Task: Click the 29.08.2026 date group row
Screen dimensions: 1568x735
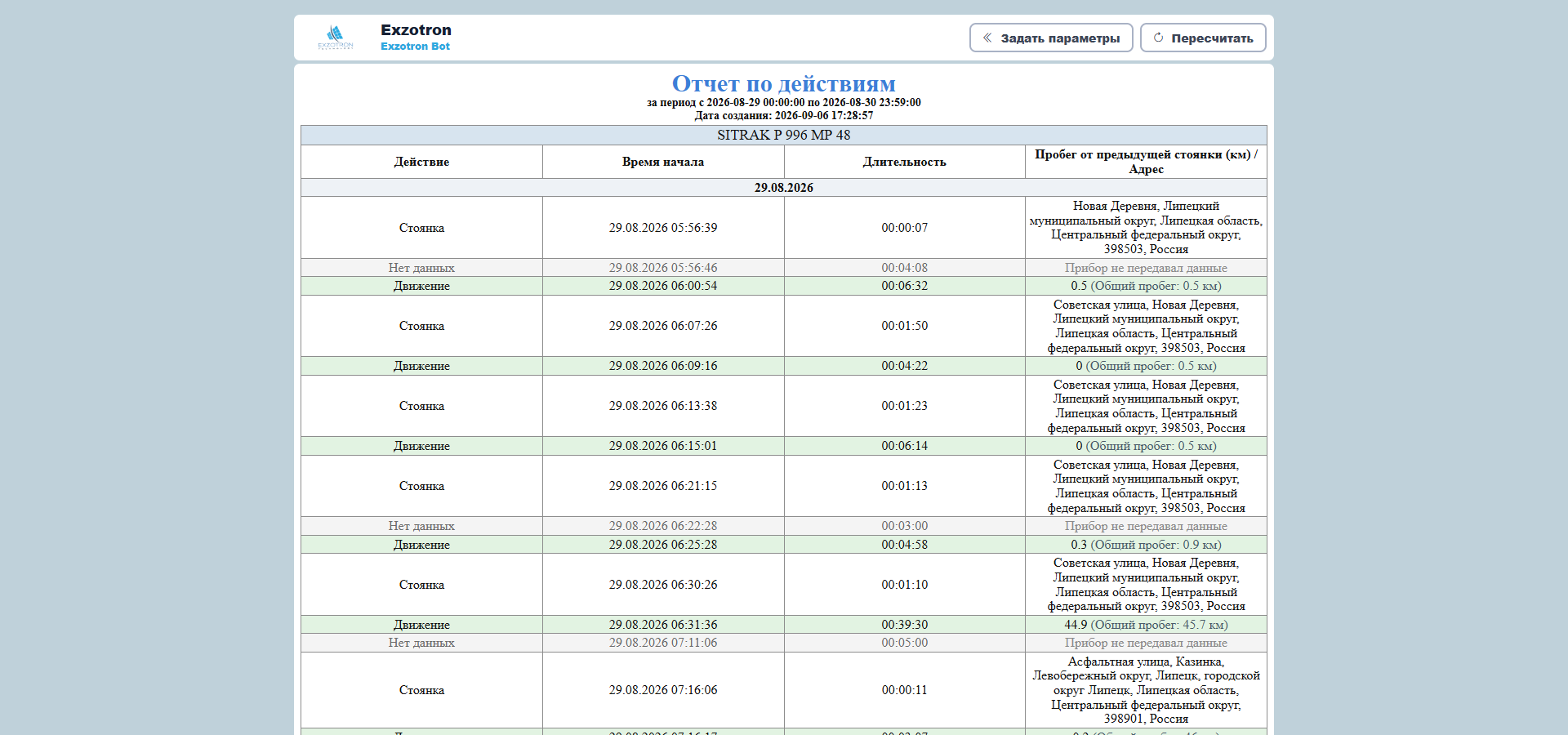Action: coord(784,188)
